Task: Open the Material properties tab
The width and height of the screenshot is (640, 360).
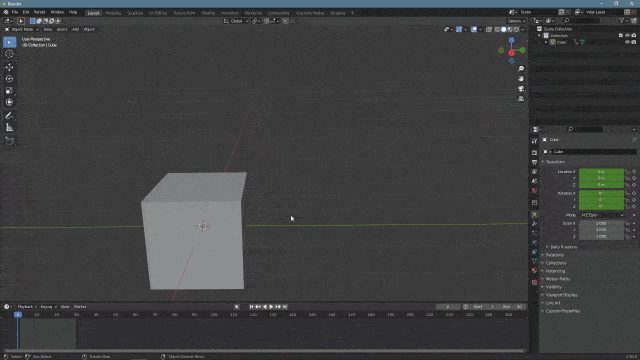Action: 534,271
